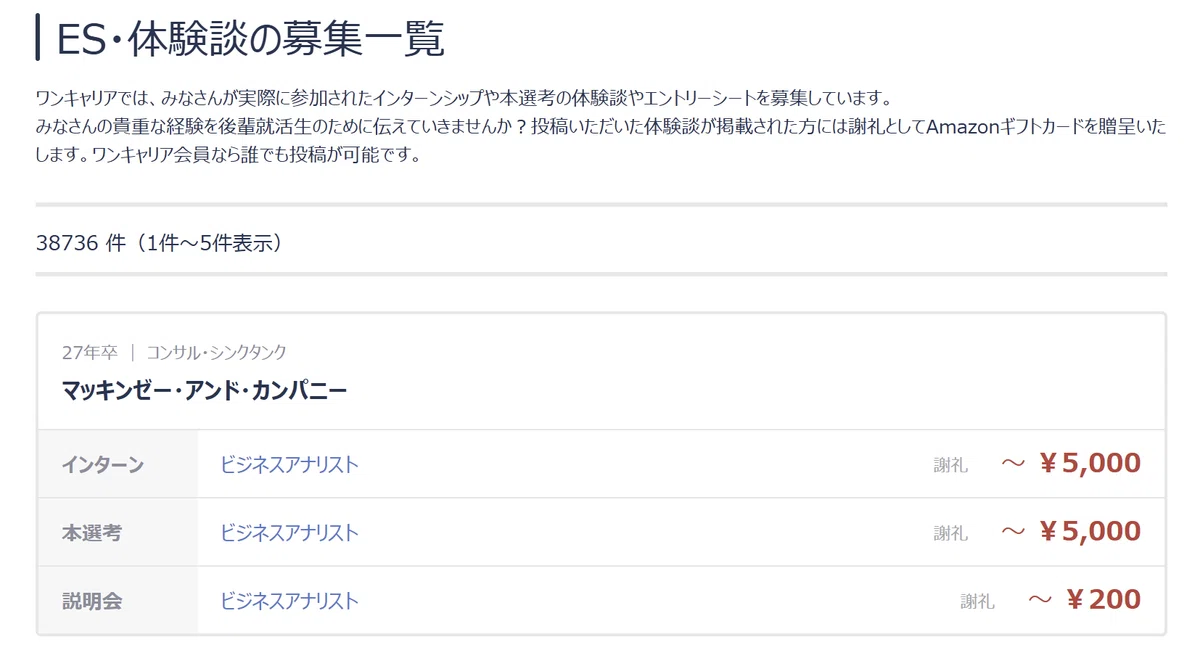This screenshot has width=1200, height=653.
Task: Open the 説明会 ビジネスアナリスト link
Action: coord(289,600)
